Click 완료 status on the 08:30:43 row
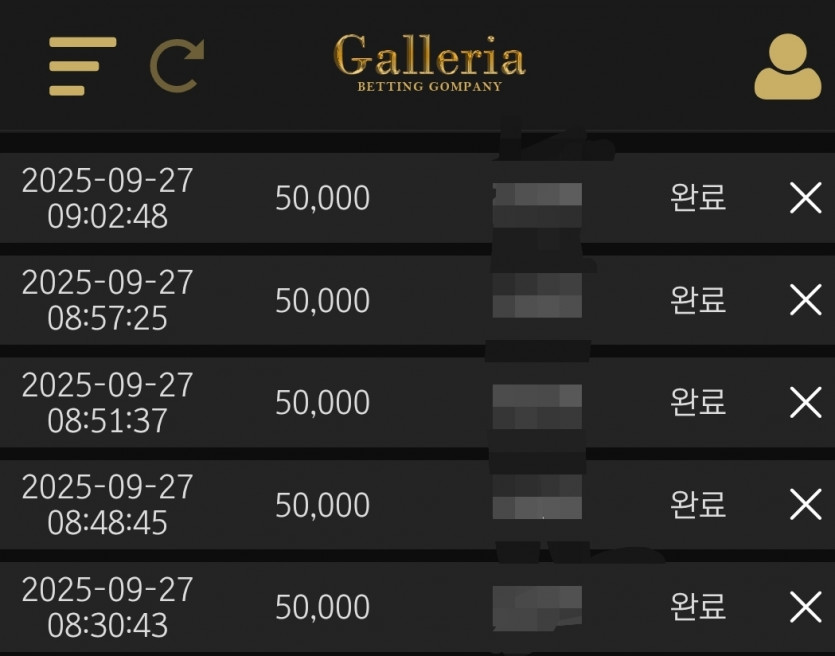 tap(698, 606)
